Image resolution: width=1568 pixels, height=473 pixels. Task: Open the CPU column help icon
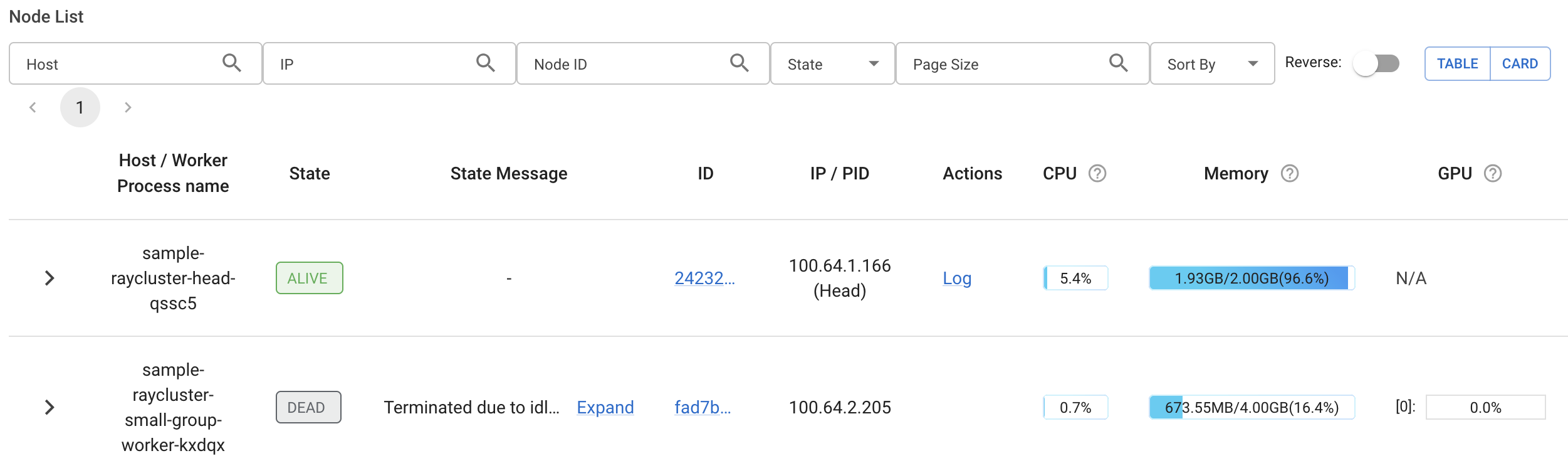1097,173
